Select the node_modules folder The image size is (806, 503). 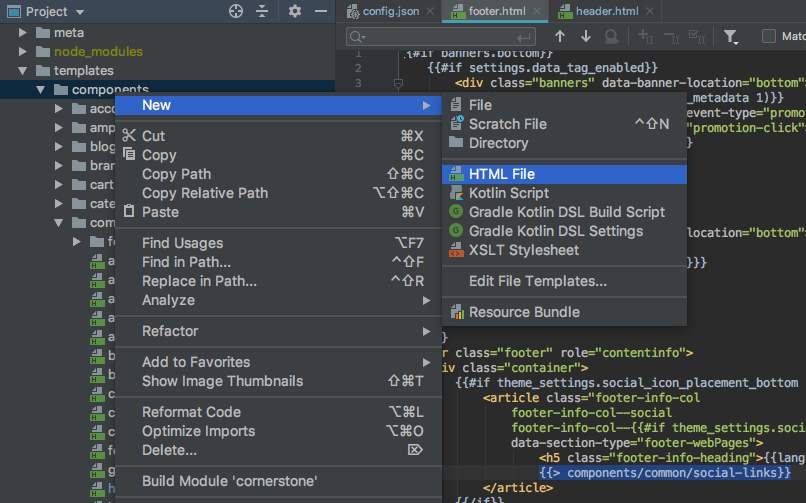click(98, 51)
